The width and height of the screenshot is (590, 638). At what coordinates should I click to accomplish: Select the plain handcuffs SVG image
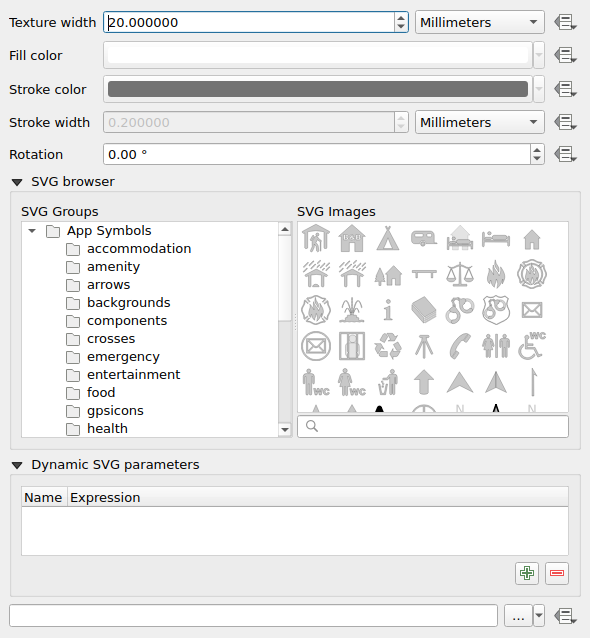(460, 310)
